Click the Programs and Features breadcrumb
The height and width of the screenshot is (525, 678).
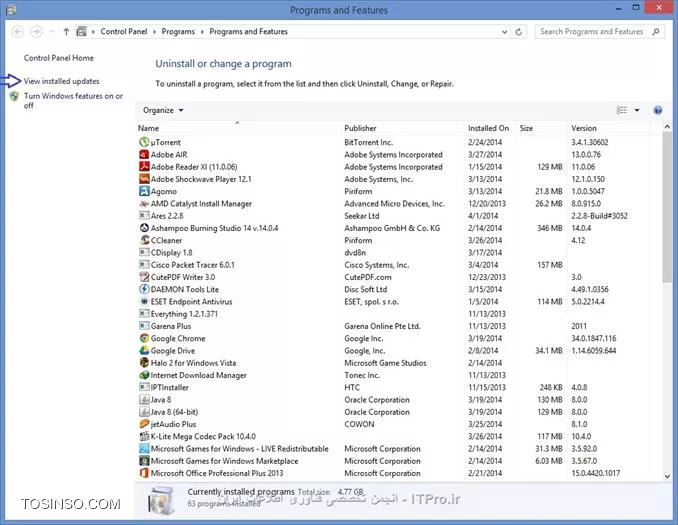click(x=249, y=32)
